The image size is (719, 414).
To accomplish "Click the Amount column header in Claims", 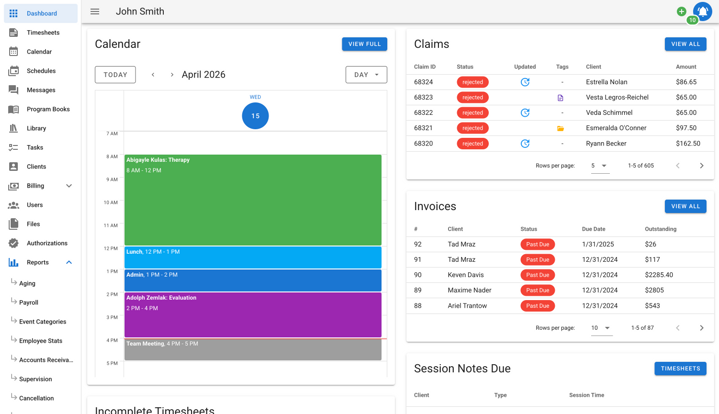I will 686,67.
